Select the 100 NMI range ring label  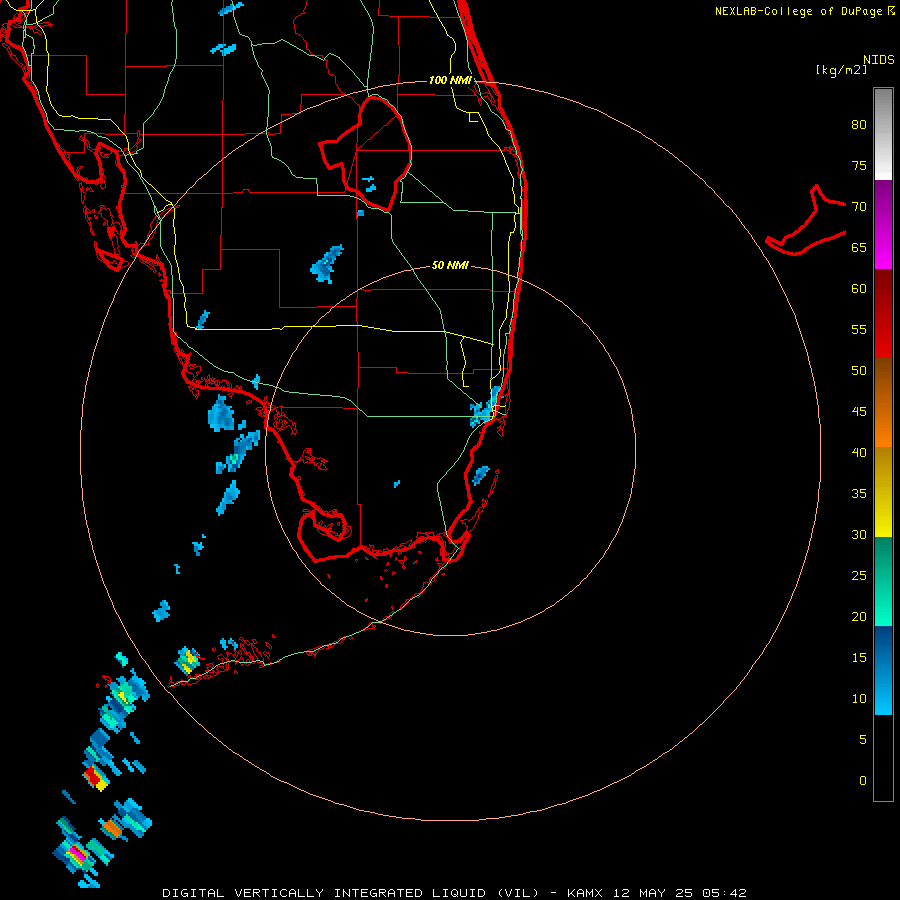pos(450,80)
